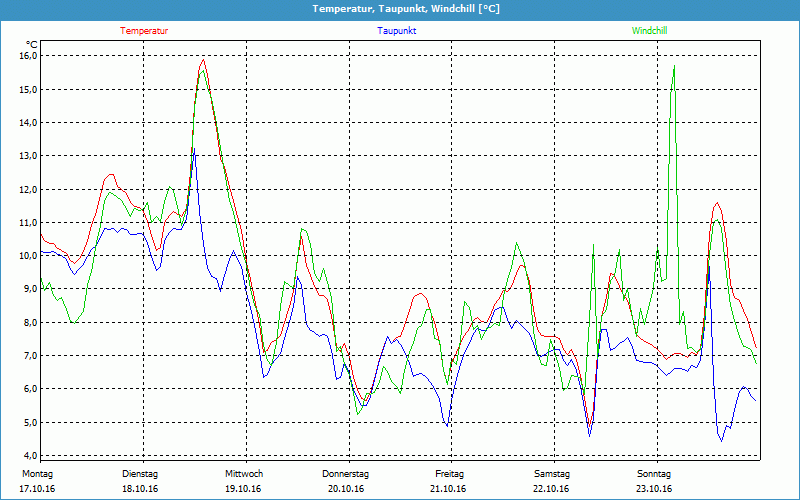
Task: Click the date 20.10.16
Action: pyautogui.click(x=346, y=489)
